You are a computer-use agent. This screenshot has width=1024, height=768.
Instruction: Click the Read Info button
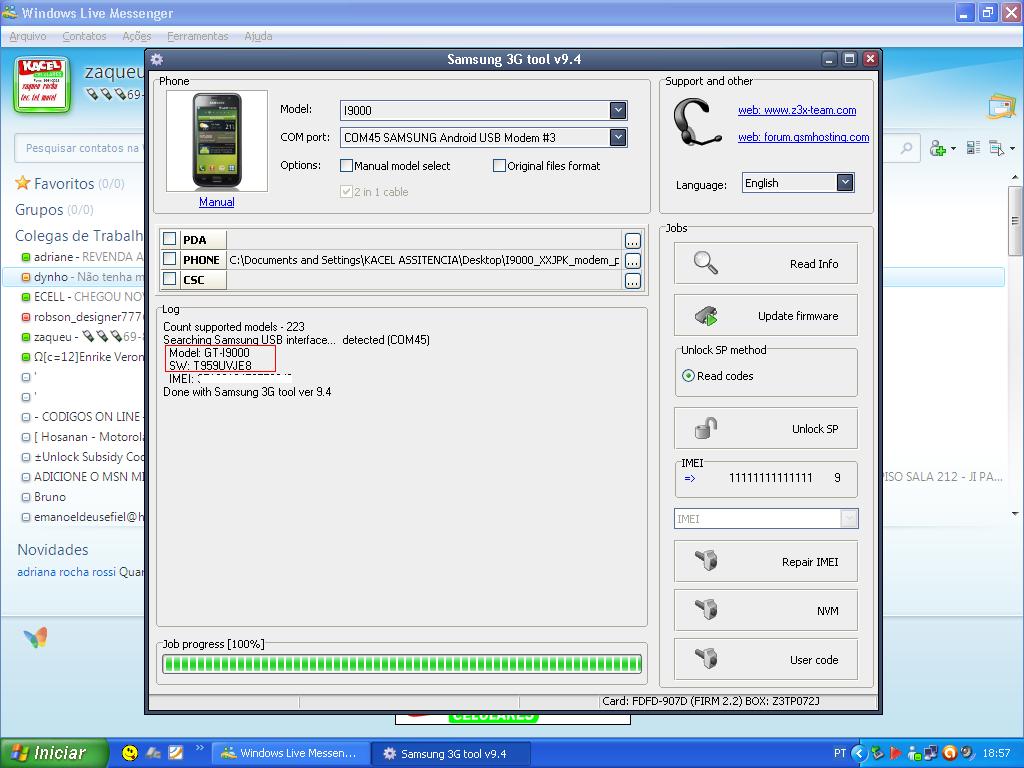point(765,263)
